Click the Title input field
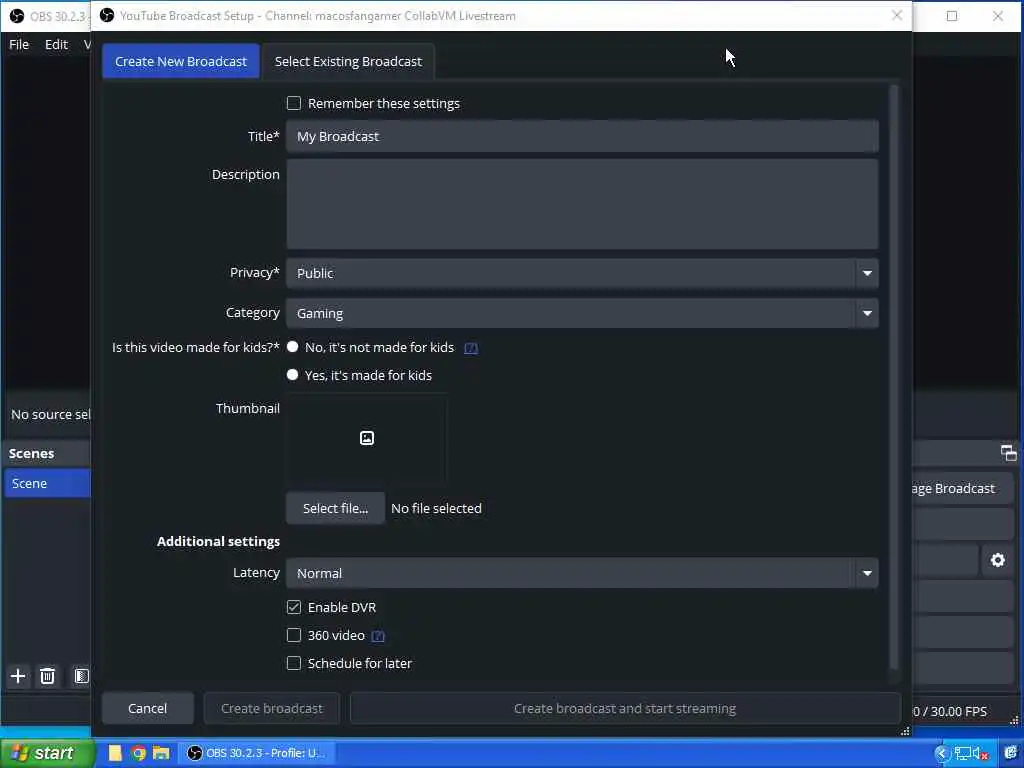 click(582, 136)
